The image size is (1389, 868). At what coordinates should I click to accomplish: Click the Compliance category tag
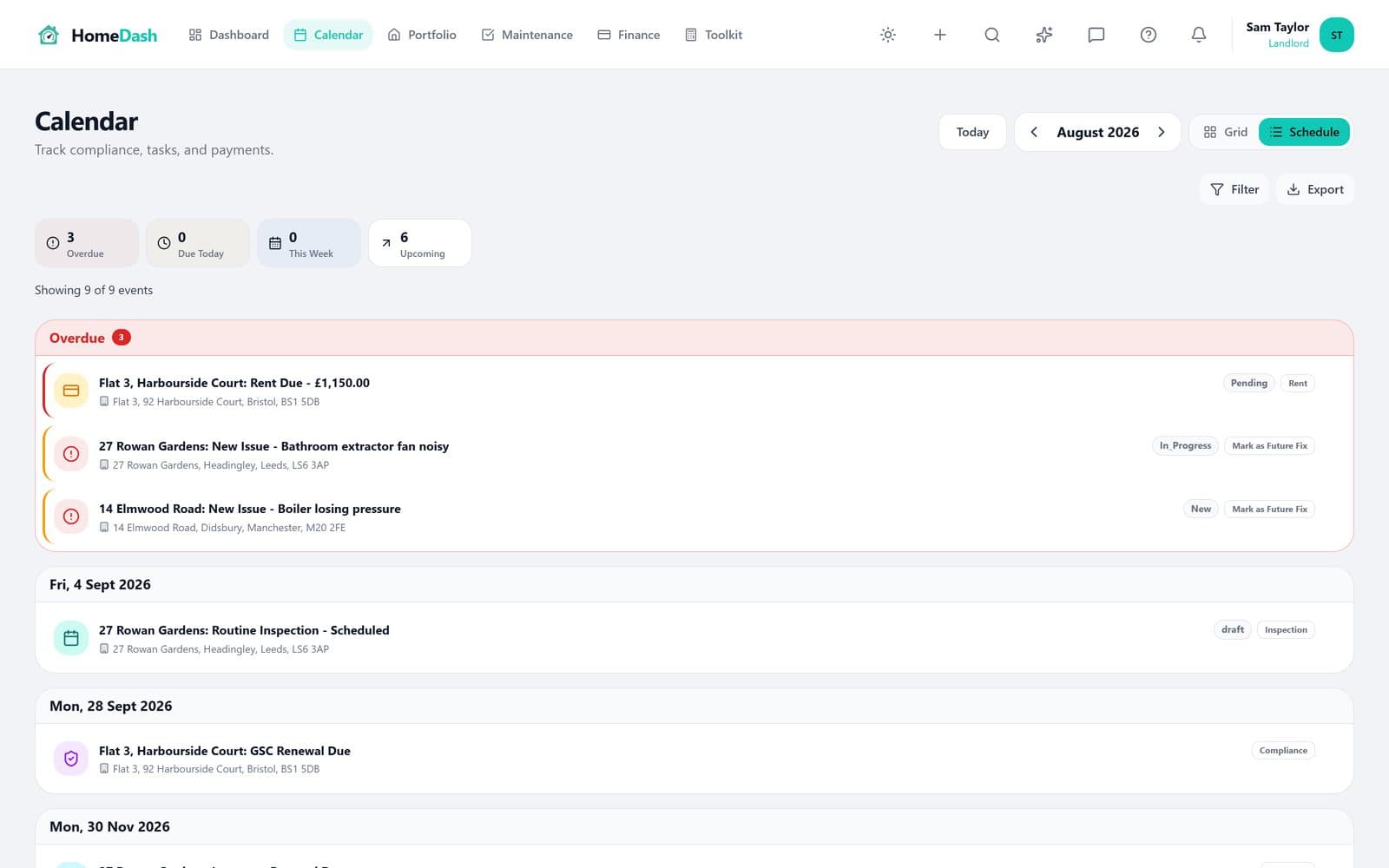[1283, 751]
